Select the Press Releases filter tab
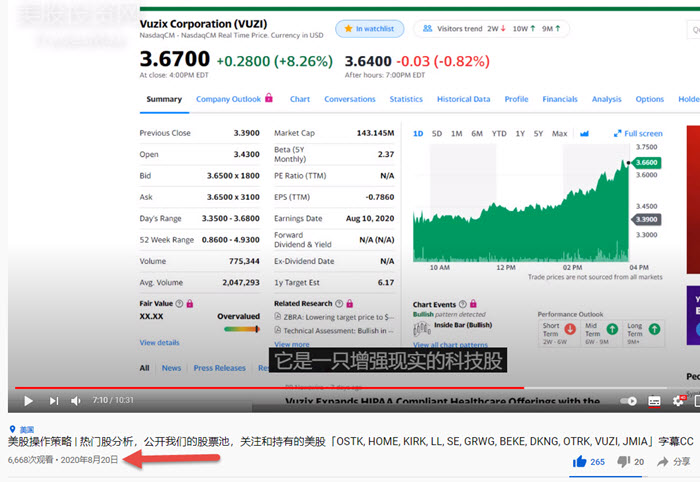 [x=220, y=368]
